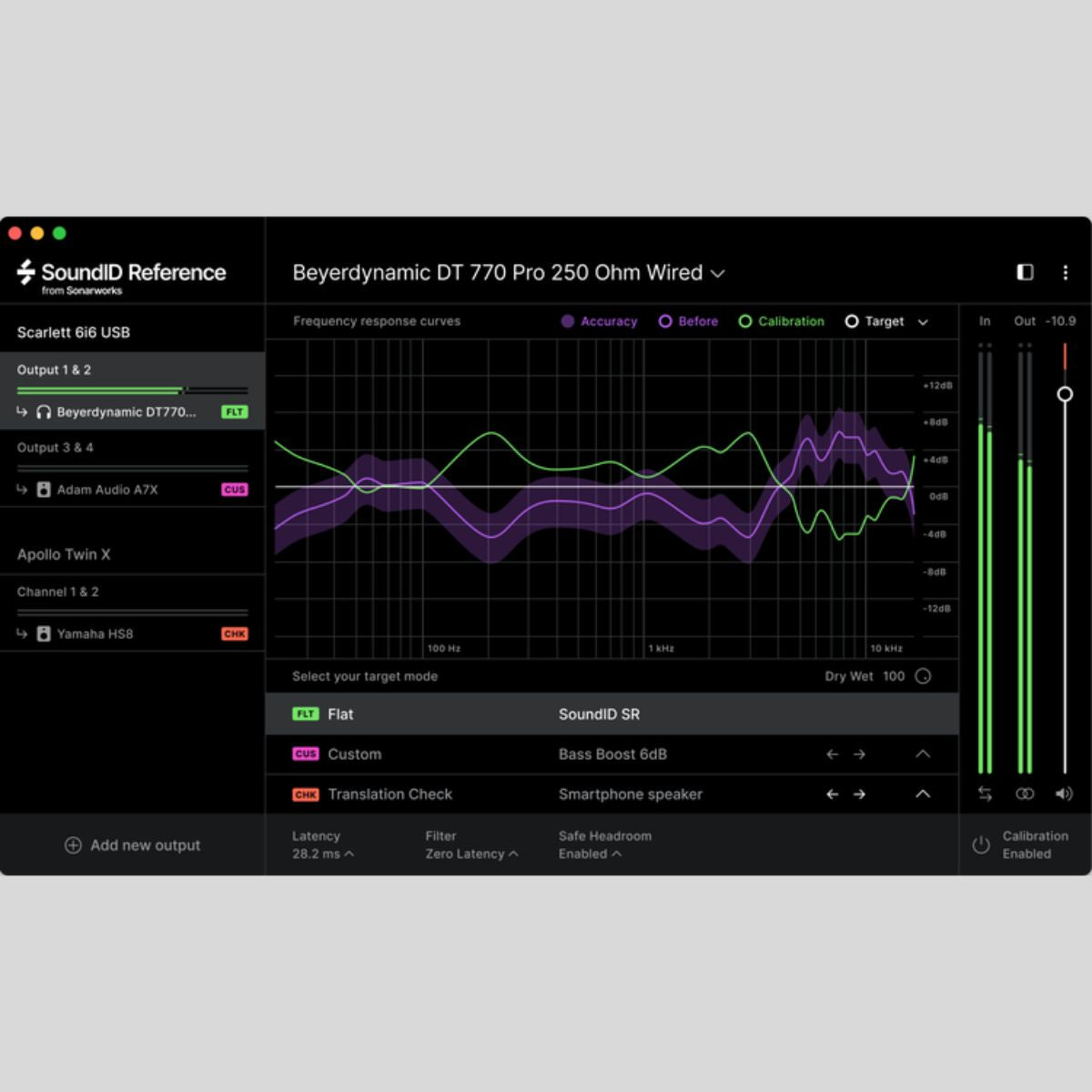Viewport: 1092px width, 1092px height.
Task: Select the Custom target mode
Action: pyautogui.click(x=612, y=754)
